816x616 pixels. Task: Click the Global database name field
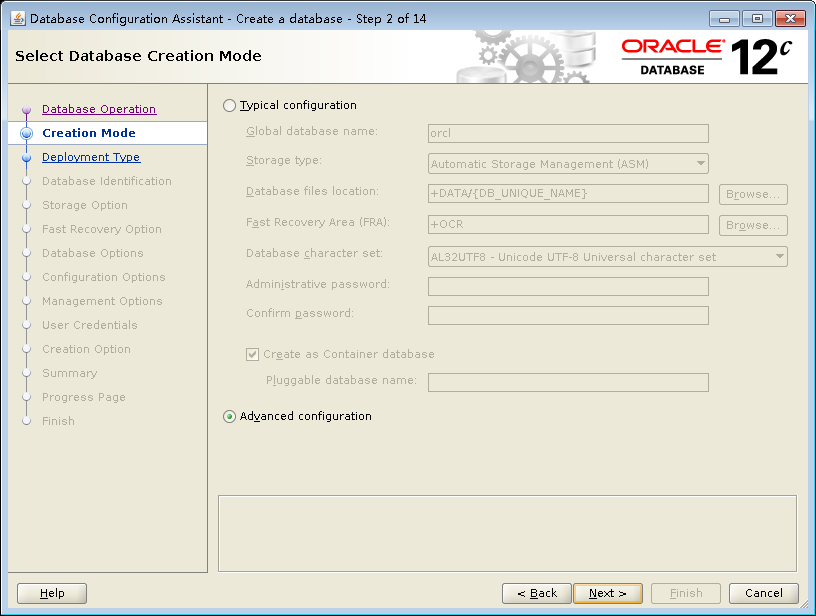tap(568, 134)
